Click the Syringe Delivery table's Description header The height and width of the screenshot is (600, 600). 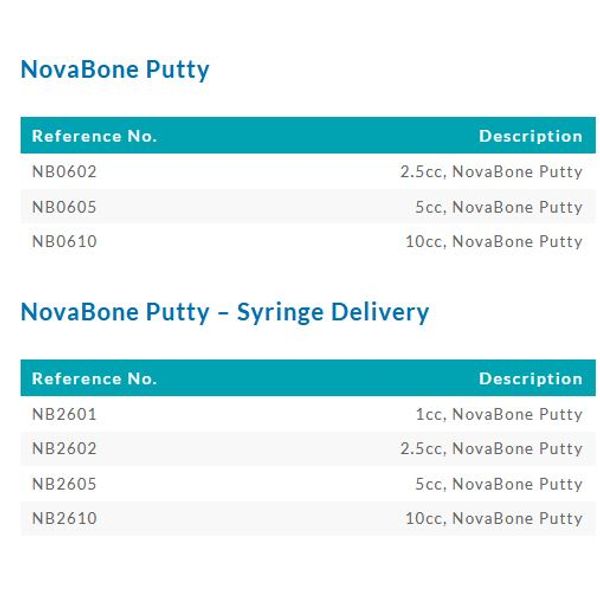[x=531, y=378]
